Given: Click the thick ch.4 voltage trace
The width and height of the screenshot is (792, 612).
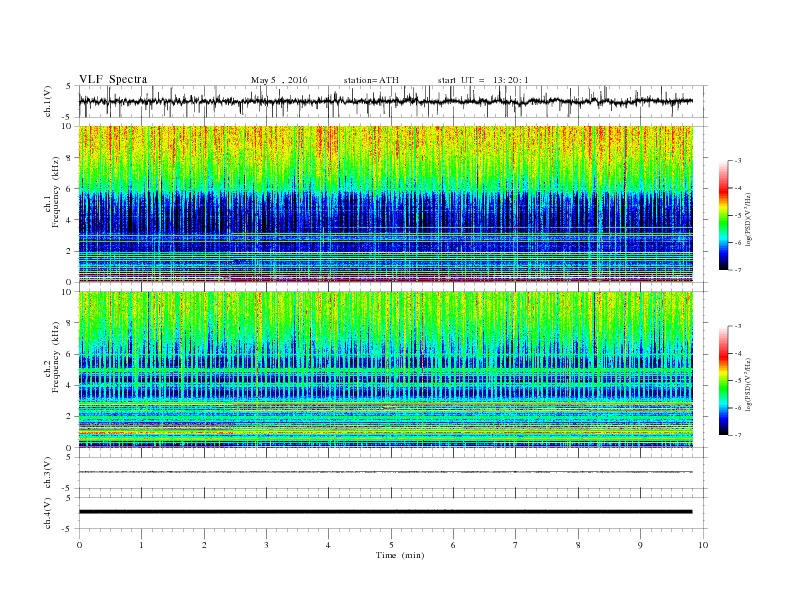Looking at the screenshot, I should click(x=385, y=512).
